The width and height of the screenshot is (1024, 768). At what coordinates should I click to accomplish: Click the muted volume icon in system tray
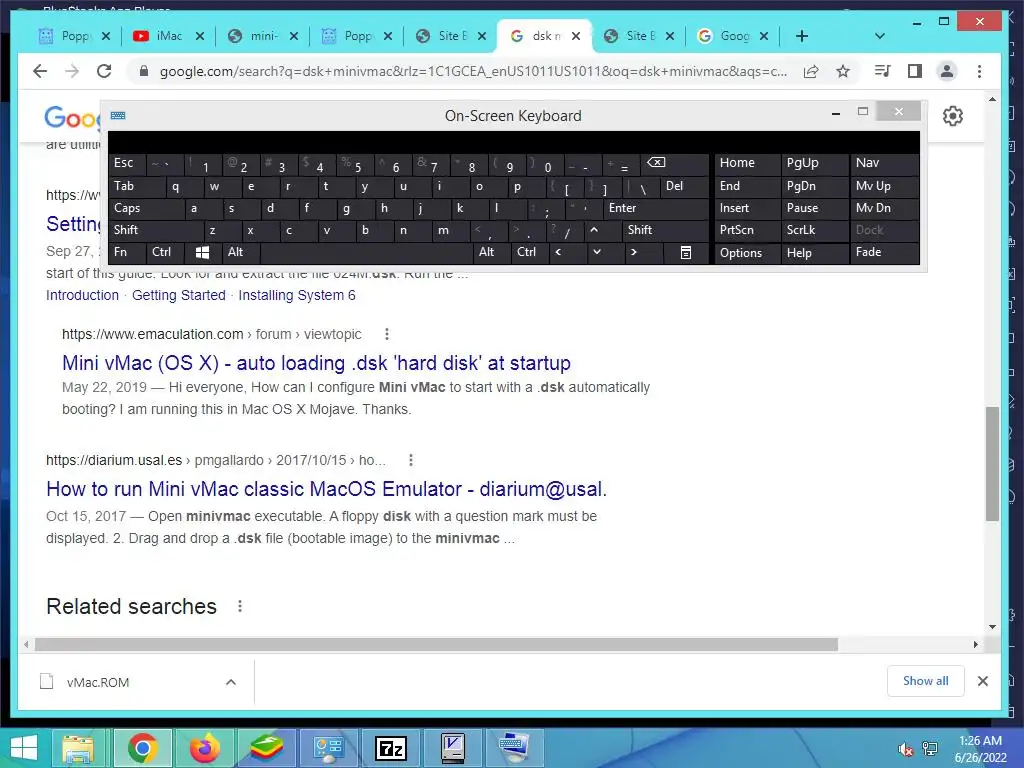point(905,749)
